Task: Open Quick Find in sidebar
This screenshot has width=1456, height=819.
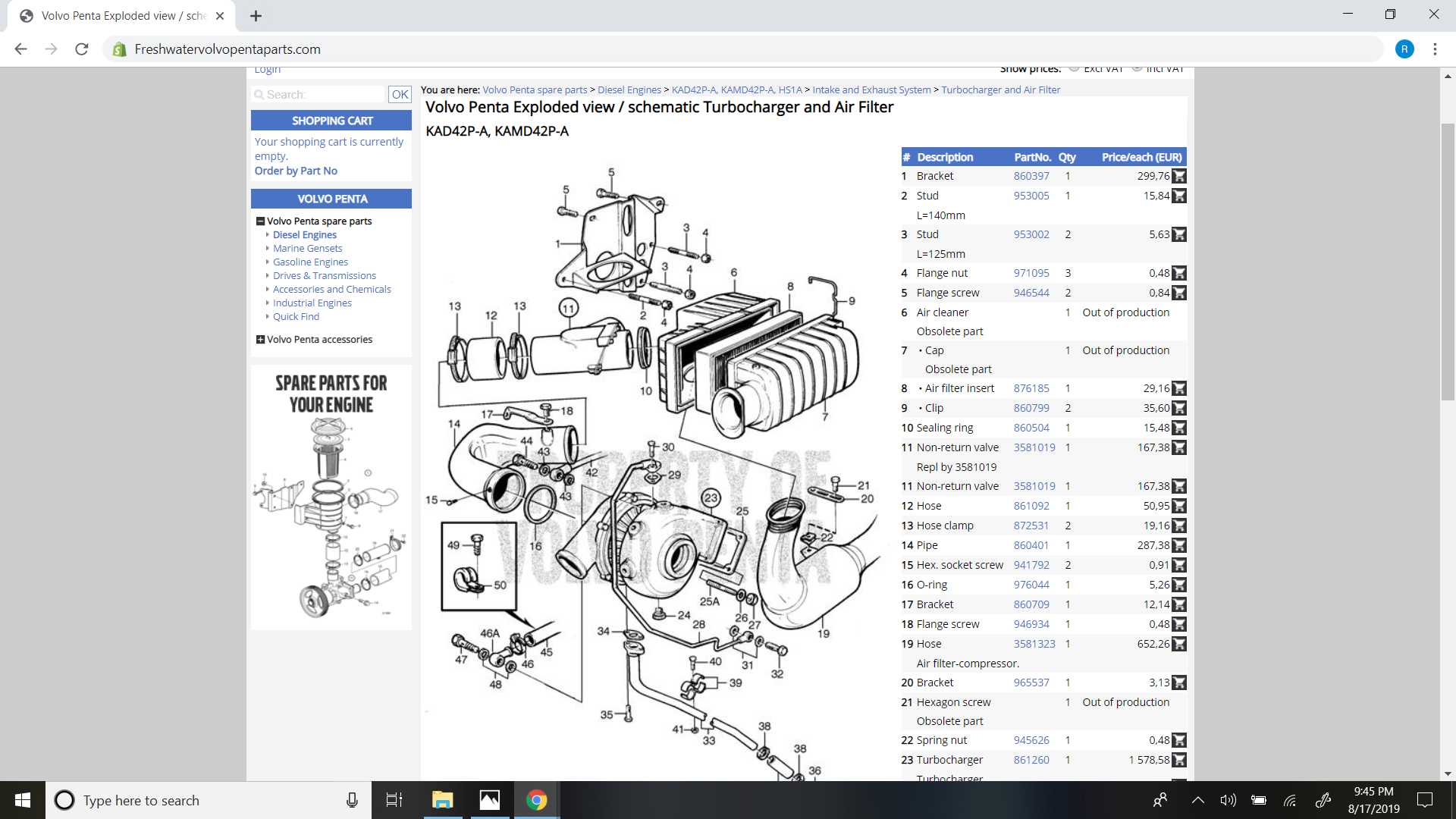Action: point(296,317)
